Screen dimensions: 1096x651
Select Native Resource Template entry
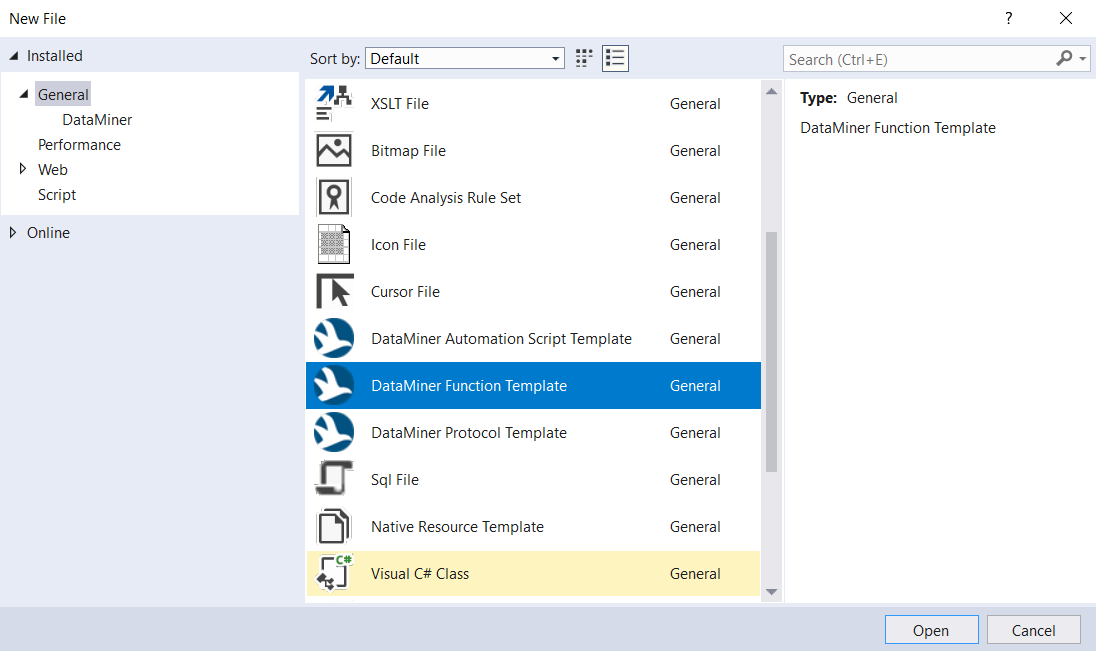(533, 526)
